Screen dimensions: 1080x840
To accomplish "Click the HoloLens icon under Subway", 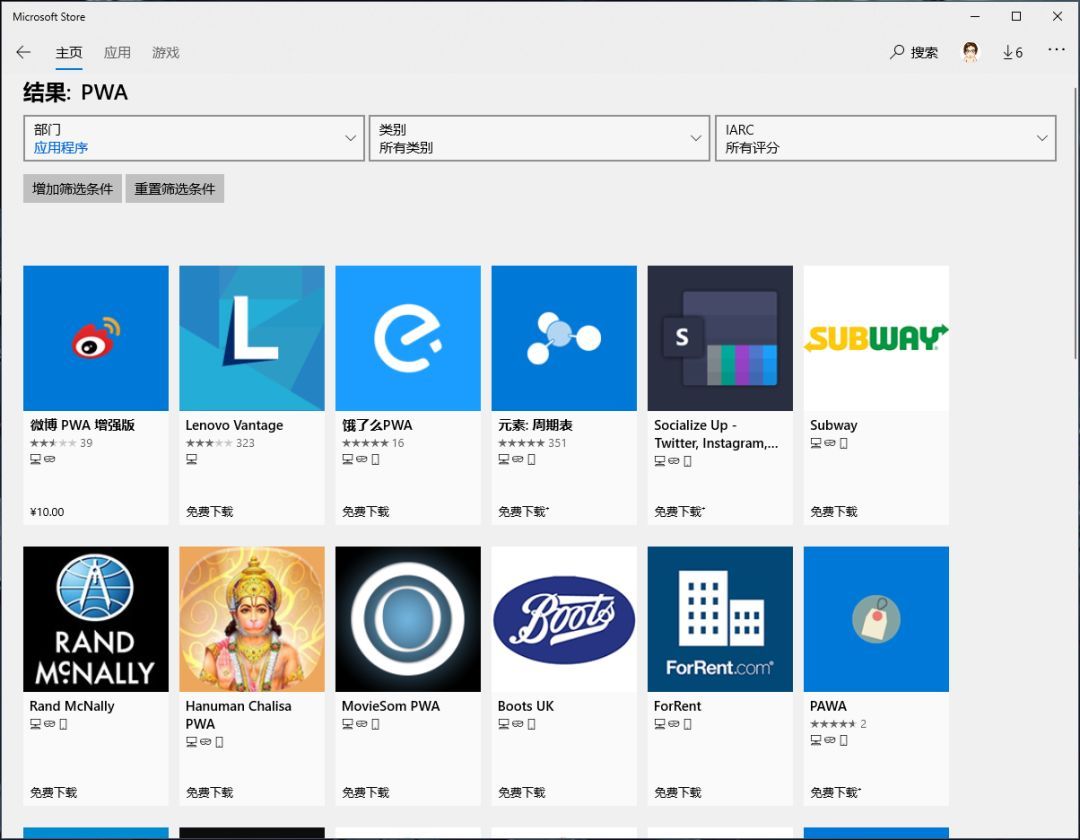I will coord(830,443).
